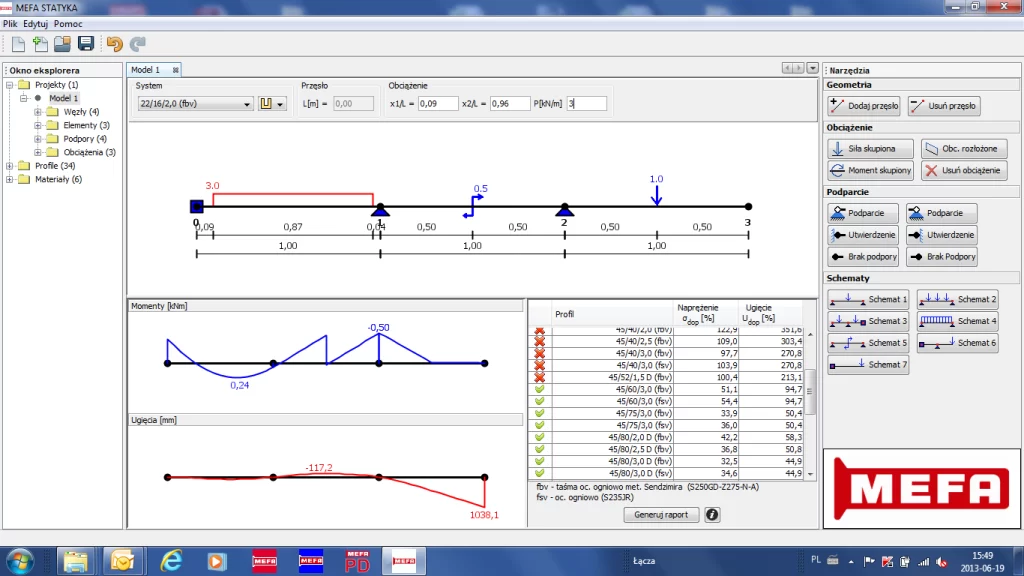Viewport: 1024px width, 576px height.
Task: Select the 1.0 point load arrow on beam
Action: point(656,194)
